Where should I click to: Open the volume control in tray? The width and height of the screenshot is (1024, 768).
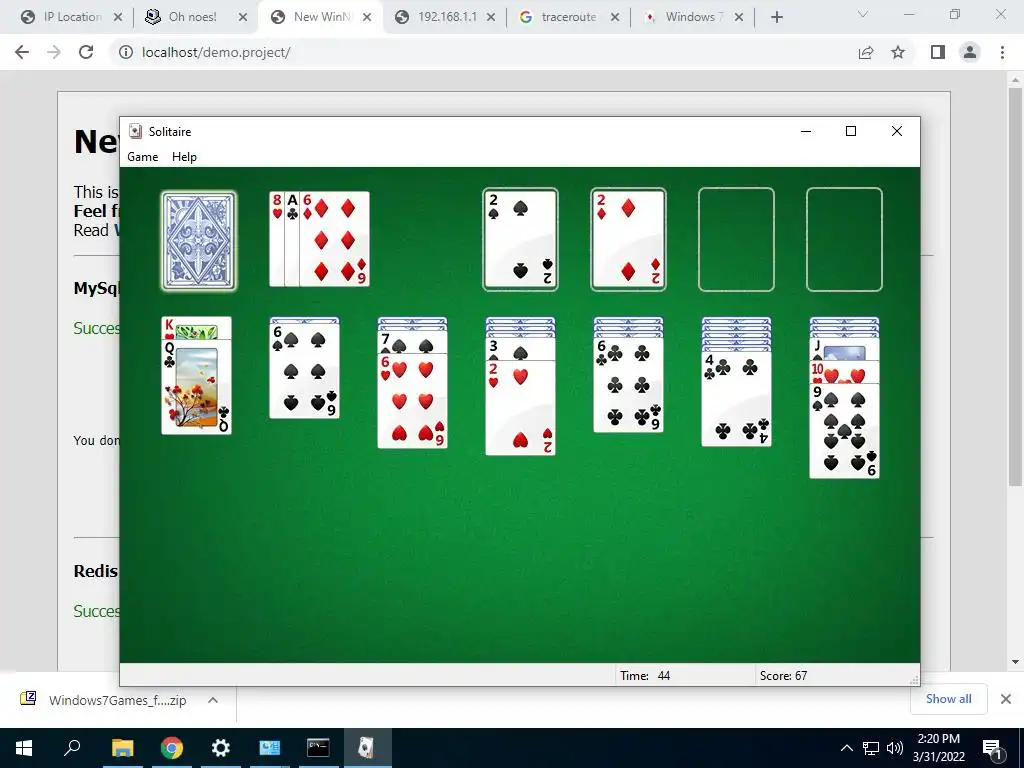tap(895, 748)
